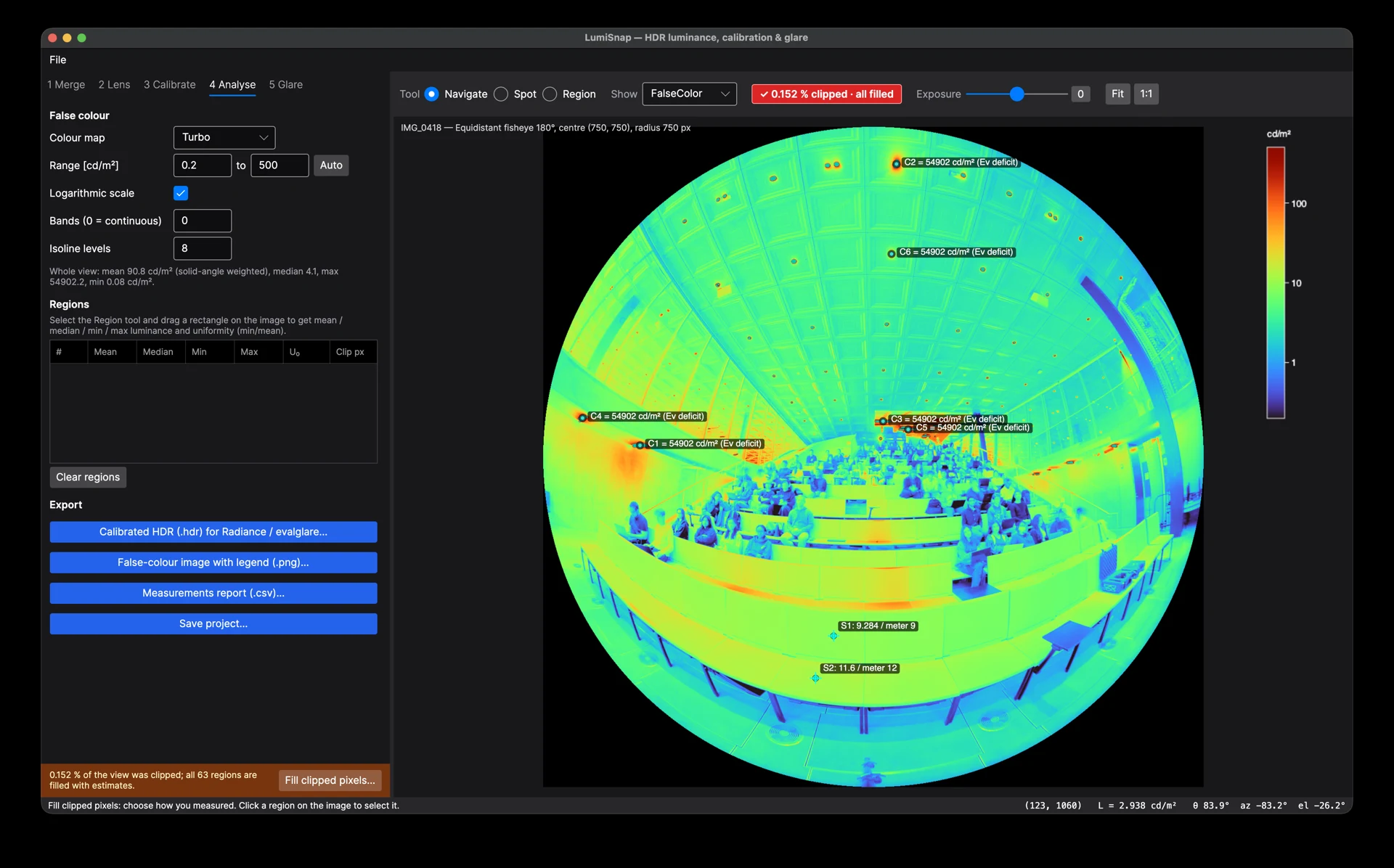Click the Exposure value box
Viewport: 1394px width, 868px height.
1080,94
